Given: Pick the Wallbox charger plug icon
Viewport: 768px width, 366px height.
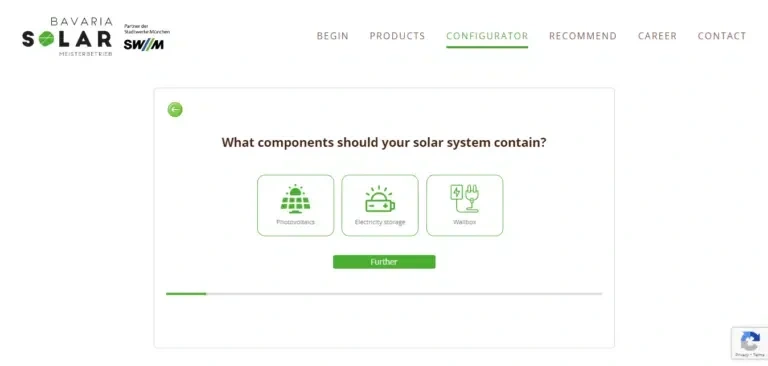Looking at the screenshot, I should coord(464,198).
